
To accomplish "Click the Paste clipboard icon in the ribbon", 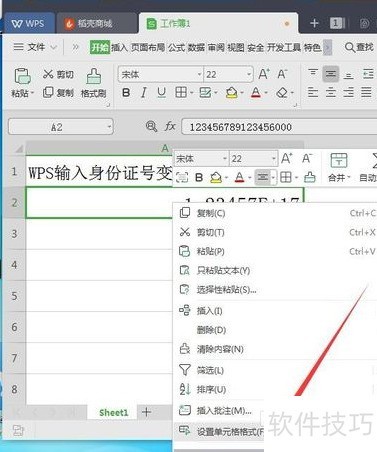I will (22, 76).
